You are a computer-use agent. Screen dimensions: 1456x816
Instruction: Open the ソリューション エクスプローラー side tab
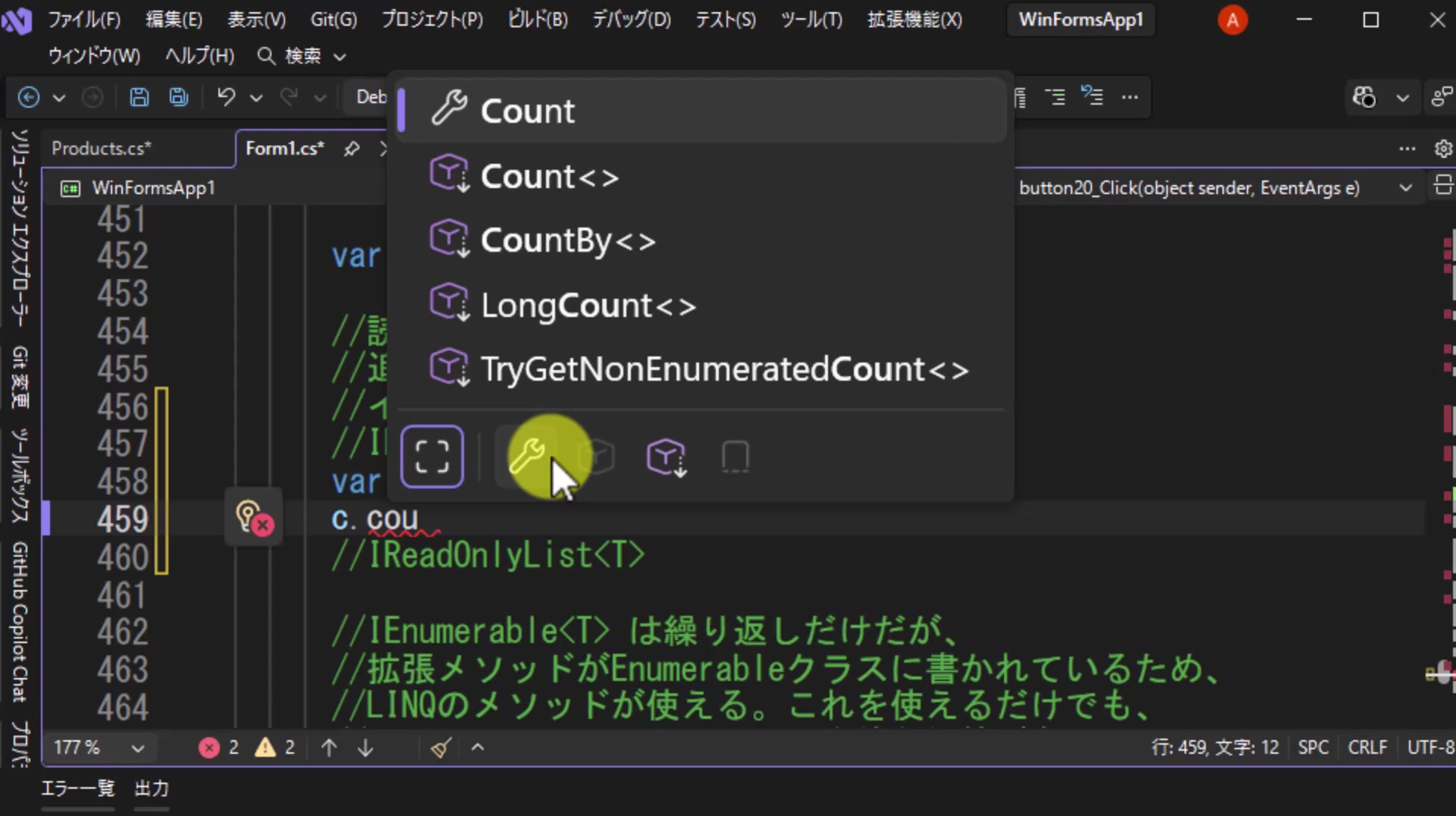tap(20, 228)
